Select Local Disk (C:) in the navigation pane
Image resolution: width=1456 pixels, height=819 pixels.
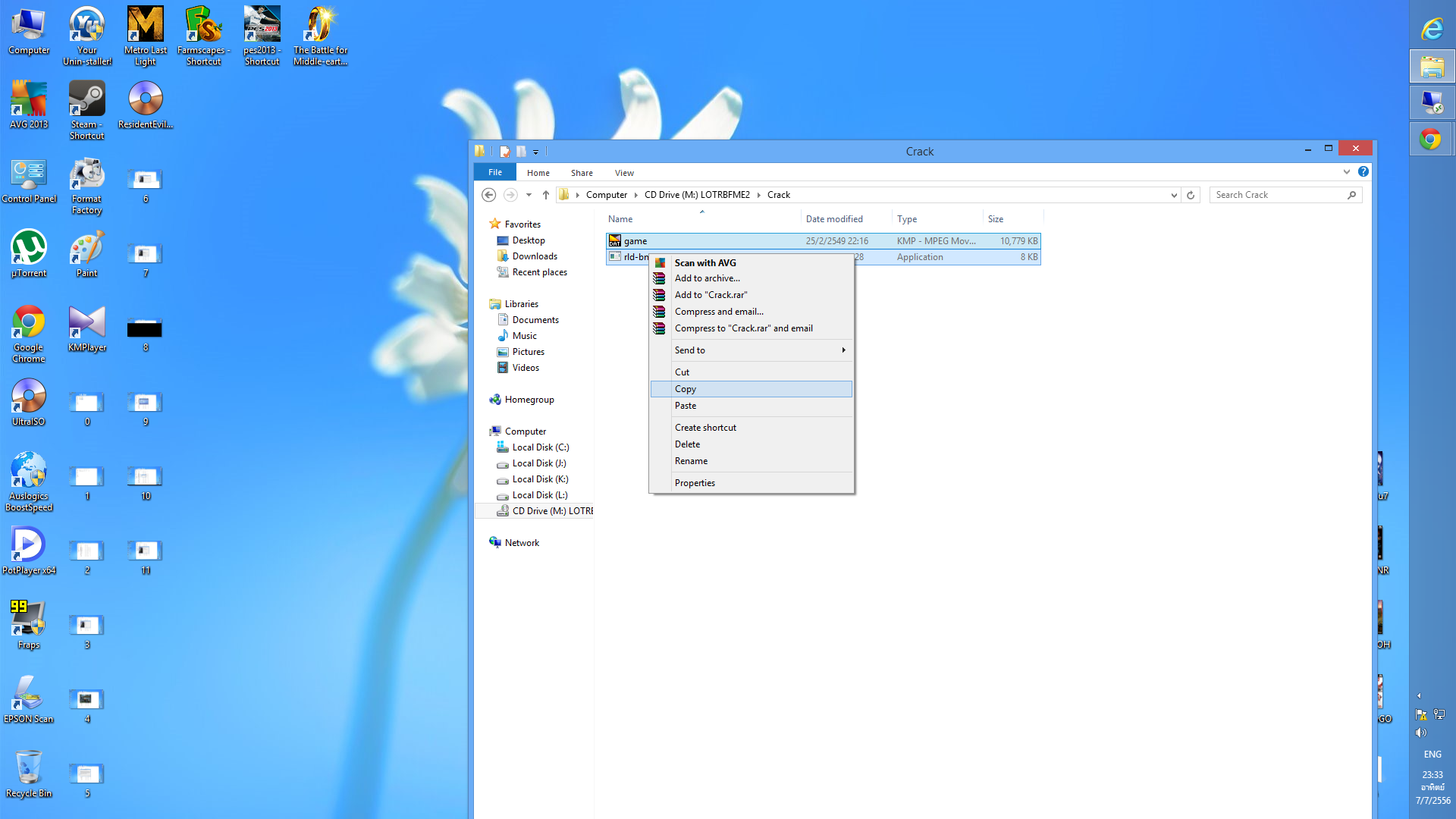(x=540, y=447)
